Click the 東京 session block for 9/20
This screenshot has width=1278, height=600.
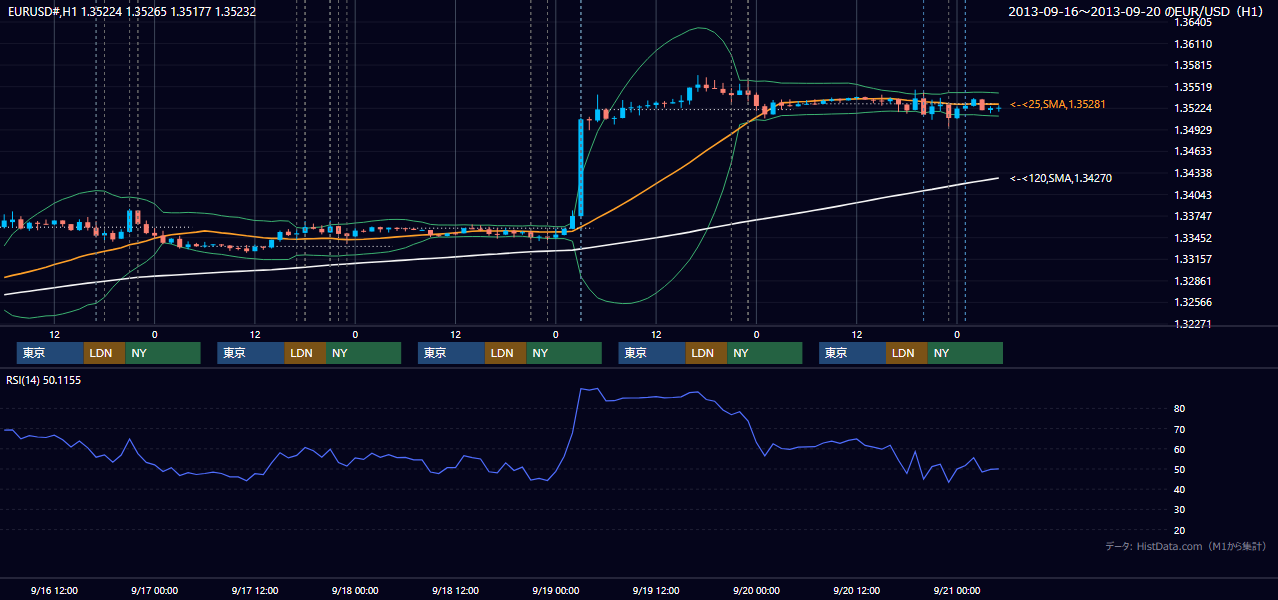click(x=852, y=353)
